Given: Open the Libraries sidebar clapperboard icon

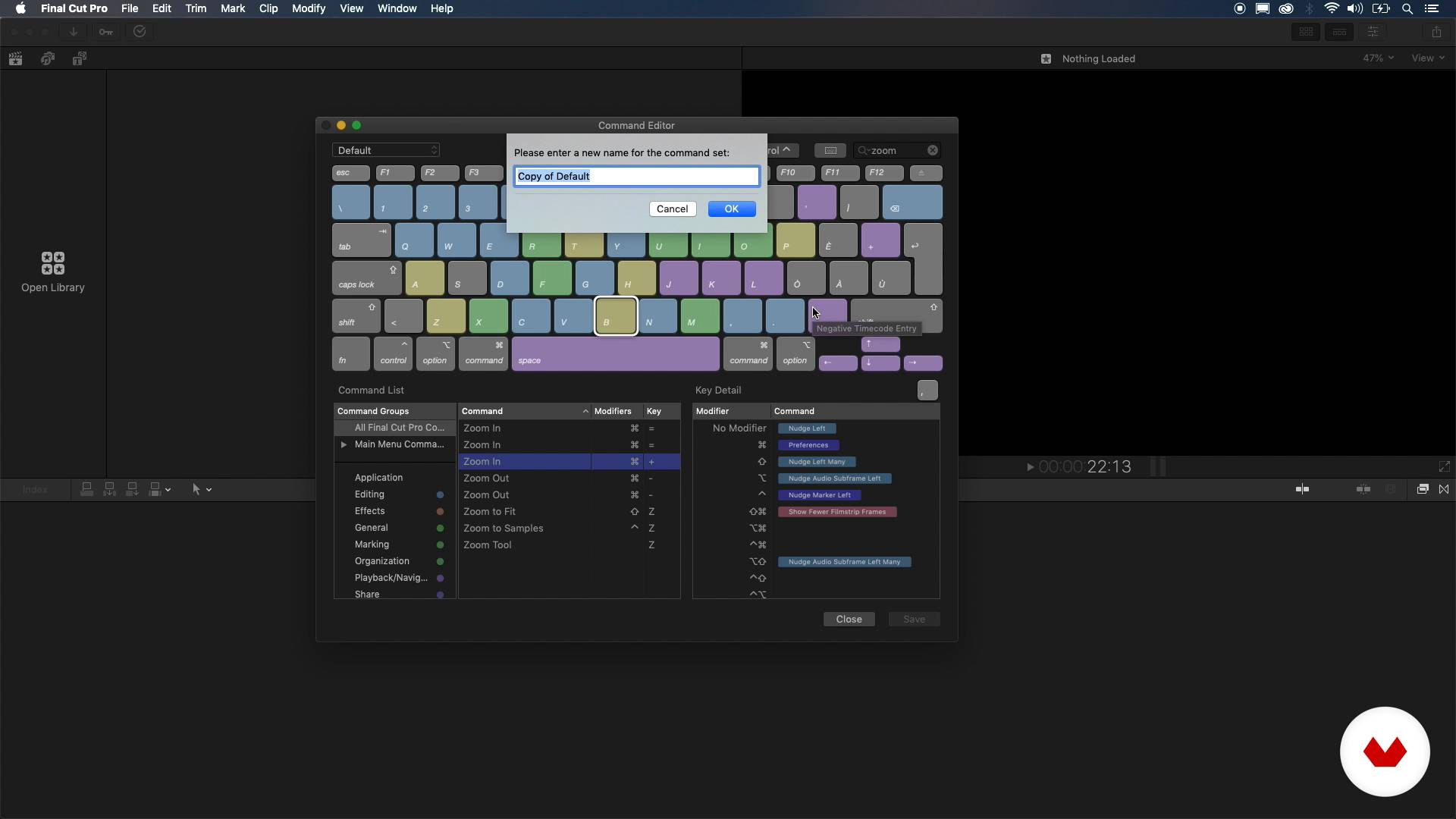Looking at the screenshot, I should 15,58.
